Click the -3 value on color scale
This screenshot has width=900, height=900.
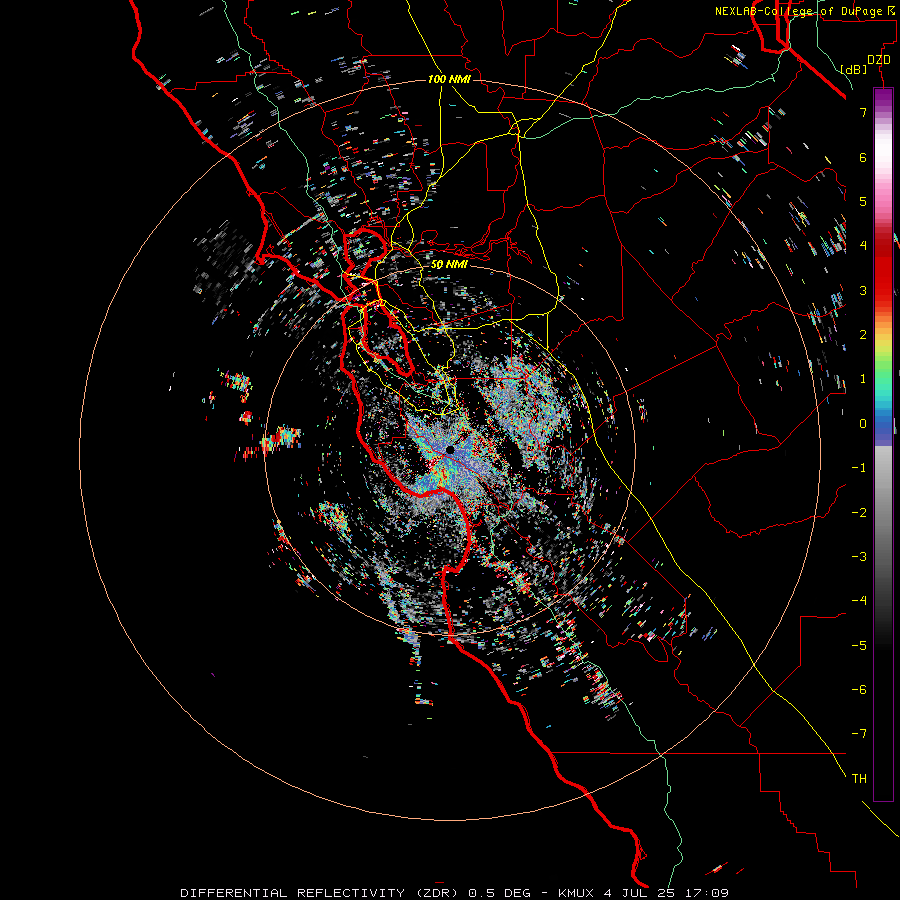coord(859,557)
